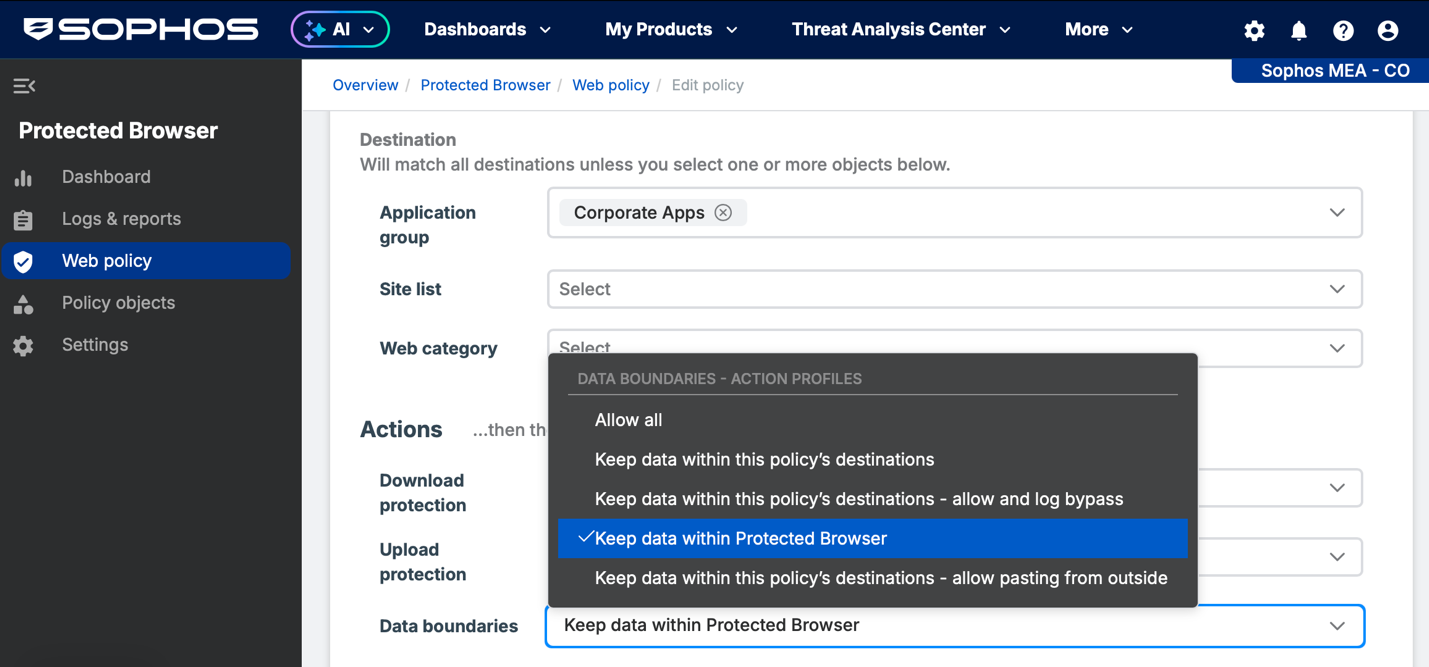Open the notifications bell

(1298, 30)
